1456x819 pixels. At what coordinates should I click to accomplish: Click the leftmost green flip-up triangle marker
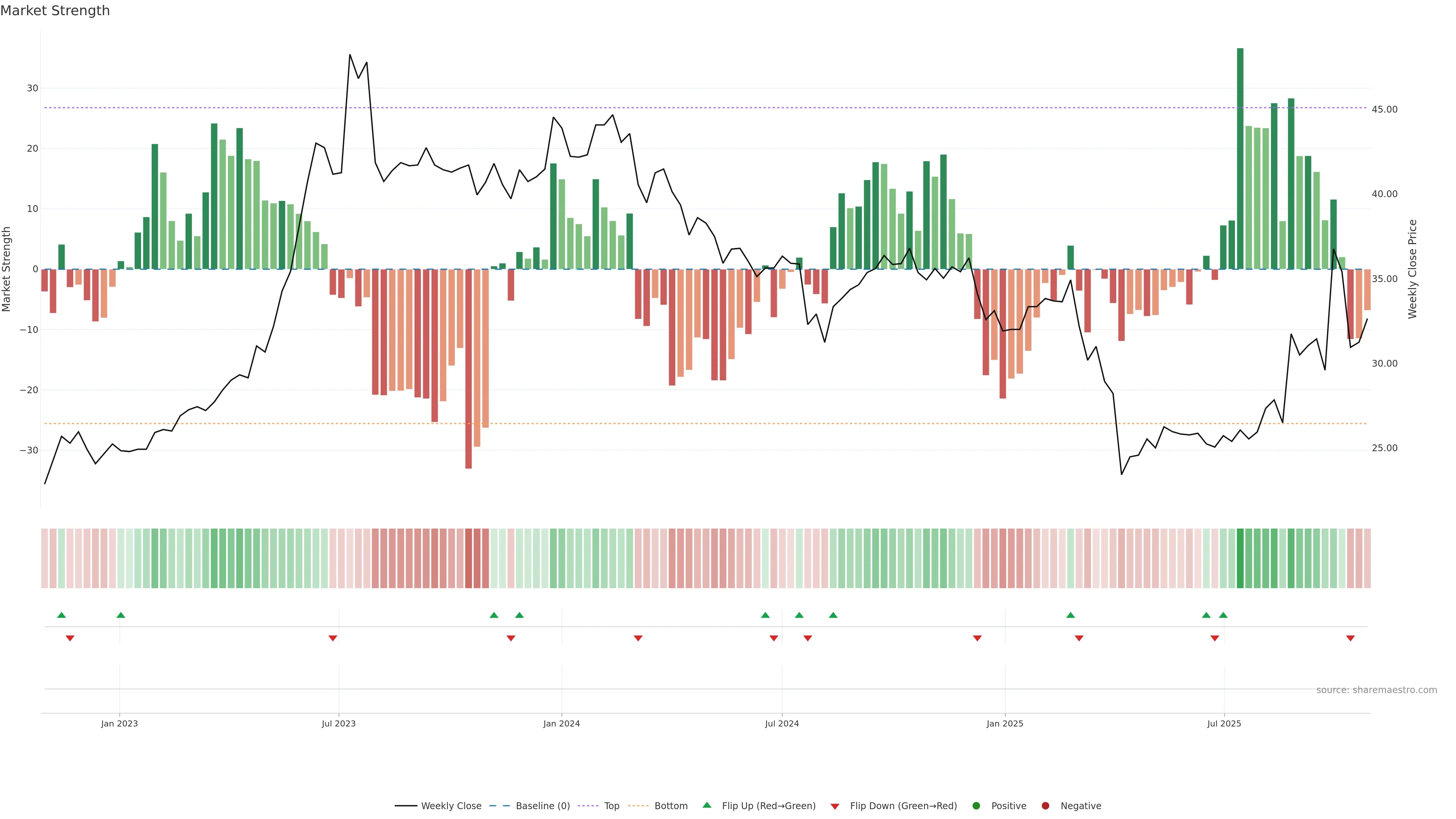(x=61, y=615)
